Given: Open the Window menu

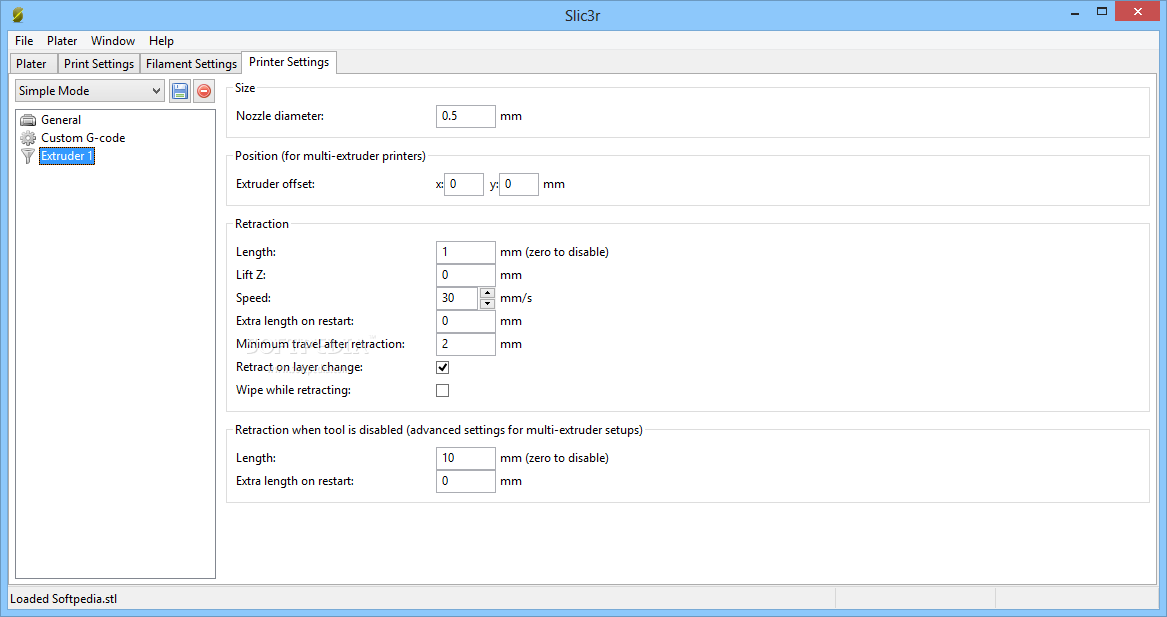Looking at the screenshot, I should coord(113,41).
